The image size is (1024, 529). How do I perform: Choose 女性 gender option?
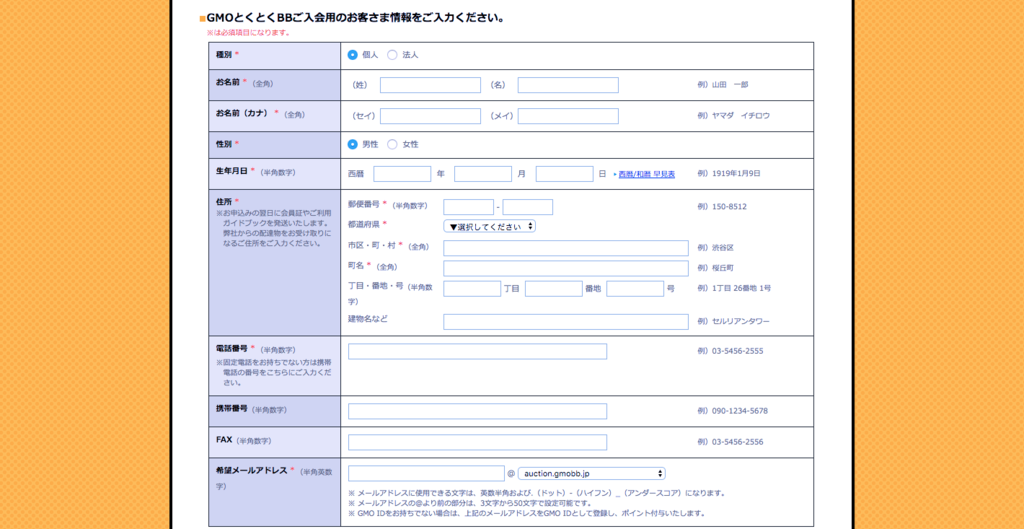392,144
